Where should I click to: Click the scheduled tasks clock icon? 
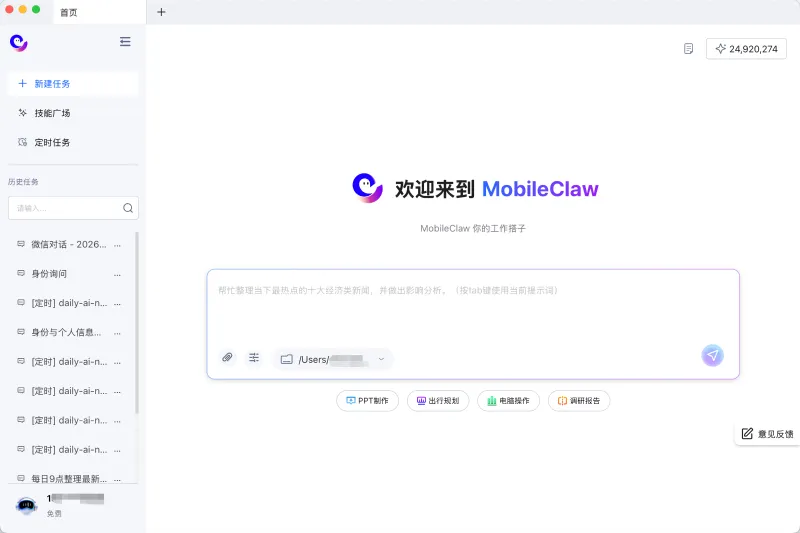pos(22,142)
